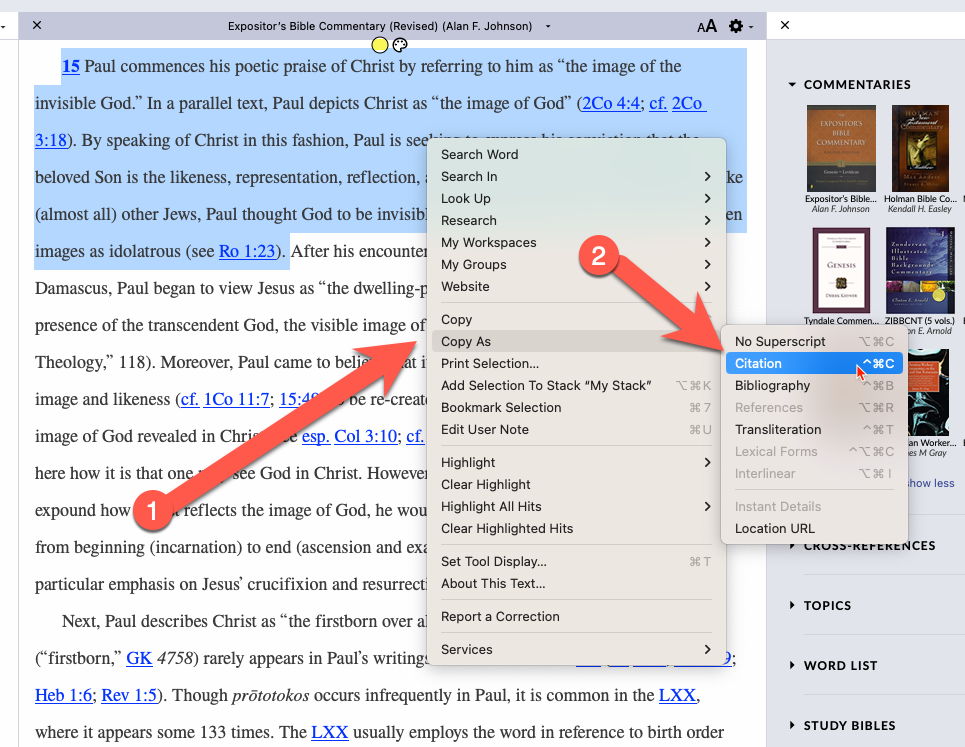Follow the Ro 1:23 verse link
This screenshot has width=965, height=747.
pyautogui.click(x=247, y=251)
